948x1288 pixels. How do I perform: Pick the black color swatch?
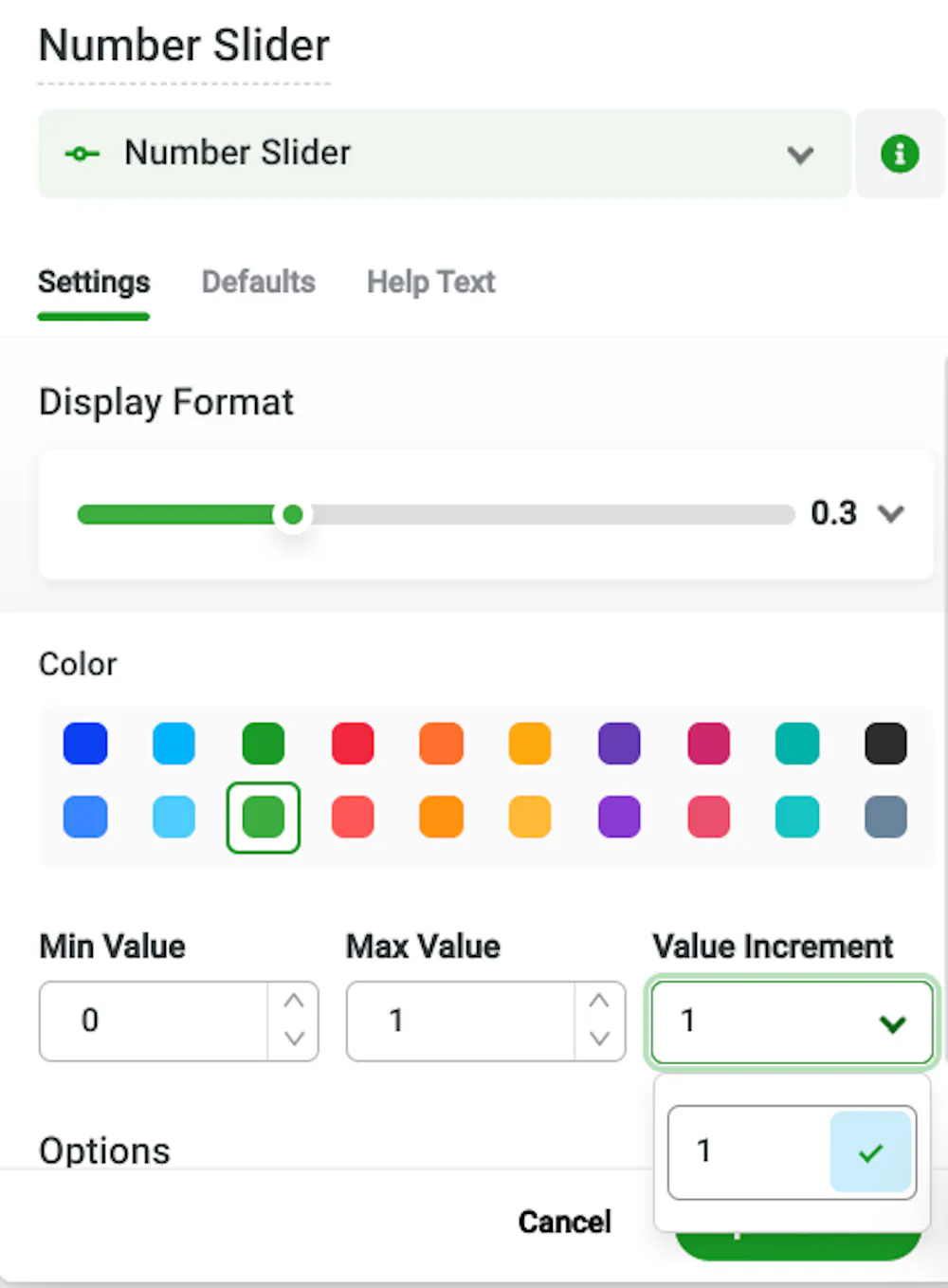pyautogui.click(x=885, y=744)
